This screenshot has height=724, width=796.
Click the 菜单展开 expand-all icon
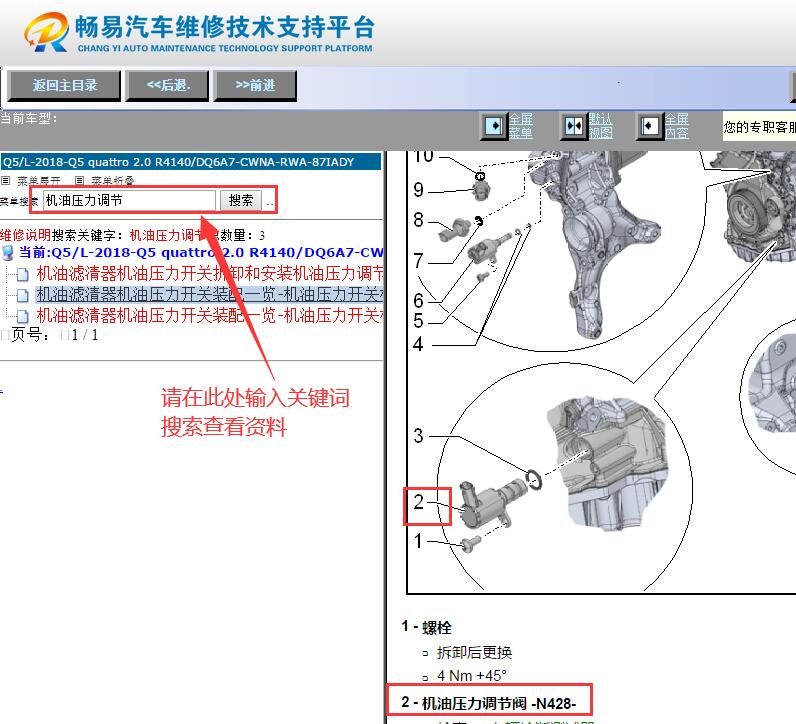click(6, 180)
